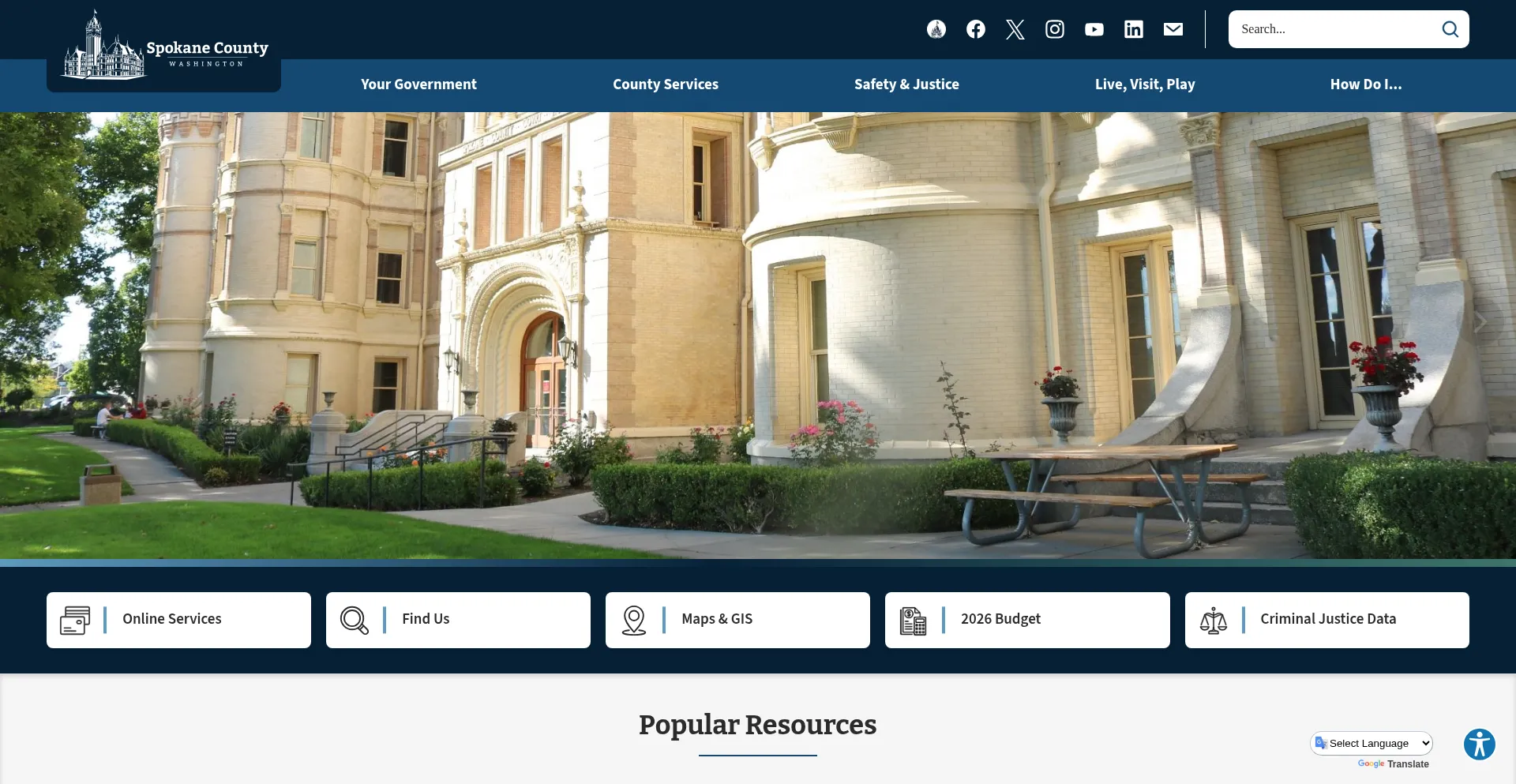Open the LinkedIn icon
Screen dimensions: 1516x784
point(1133,29)
